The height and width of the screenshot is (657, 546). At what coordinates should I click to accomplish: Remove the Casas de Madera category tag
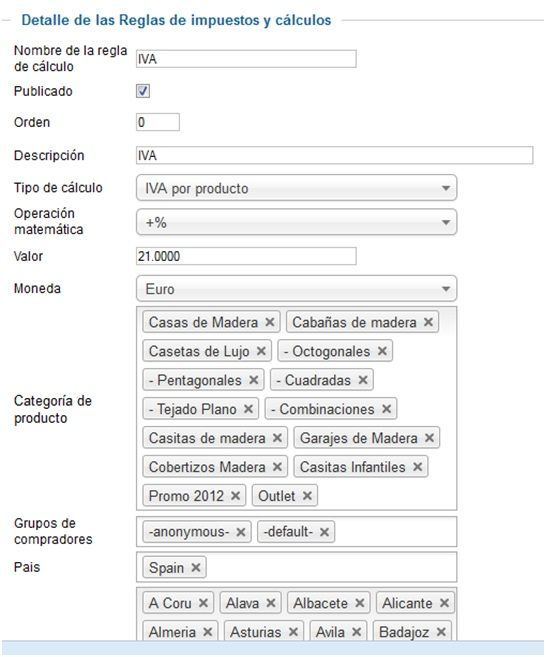tap(270, 322)
